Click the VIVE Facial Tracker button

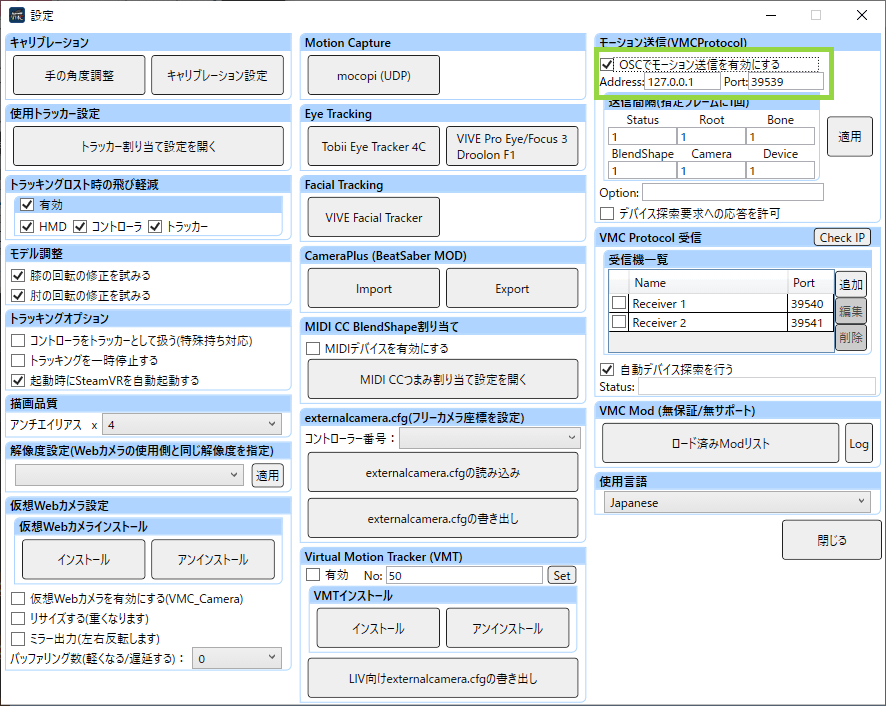[373, 218]
